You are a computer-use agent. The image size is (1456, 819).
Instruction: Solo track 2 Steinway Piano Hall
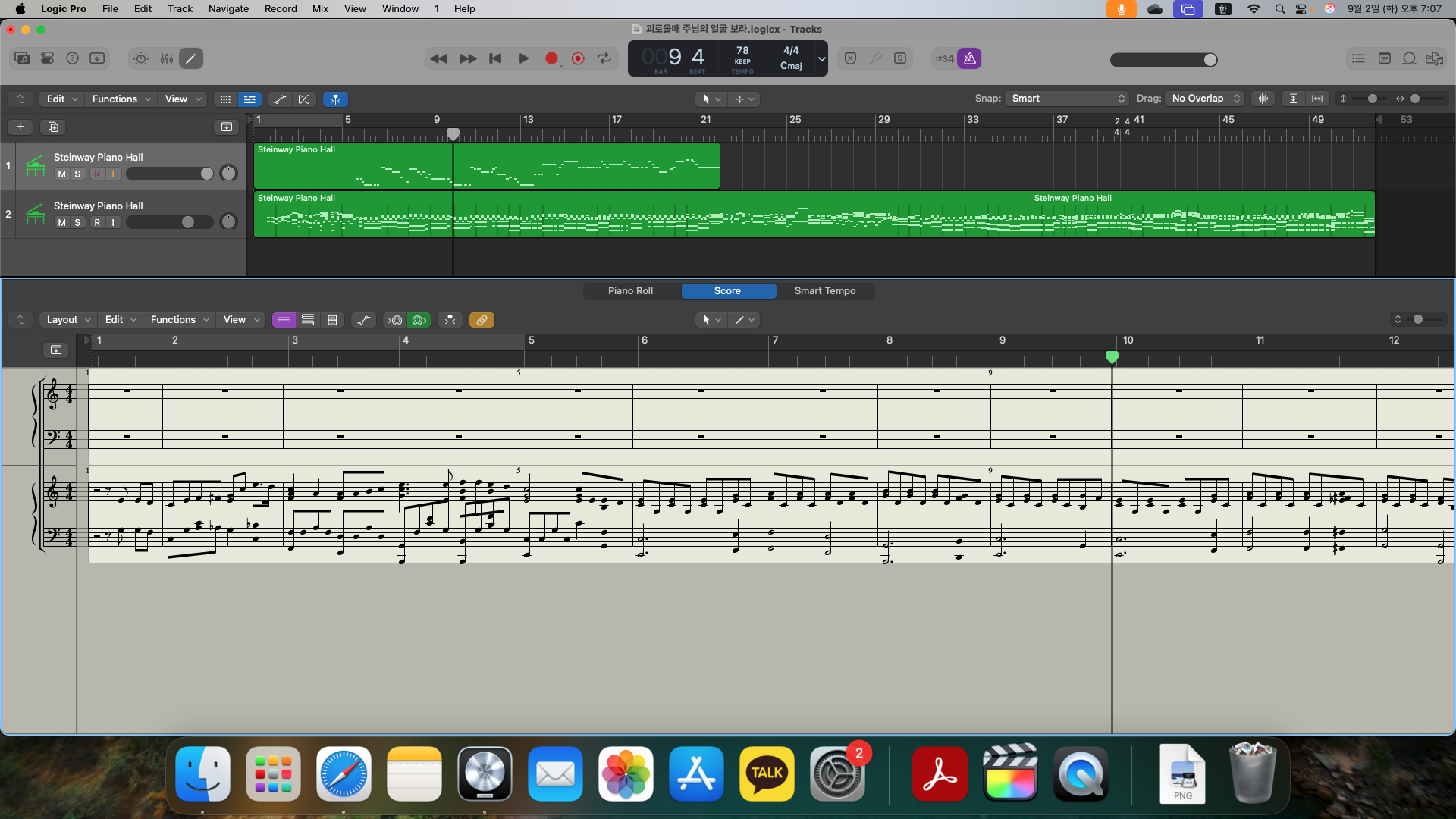(x=77, y=222)
